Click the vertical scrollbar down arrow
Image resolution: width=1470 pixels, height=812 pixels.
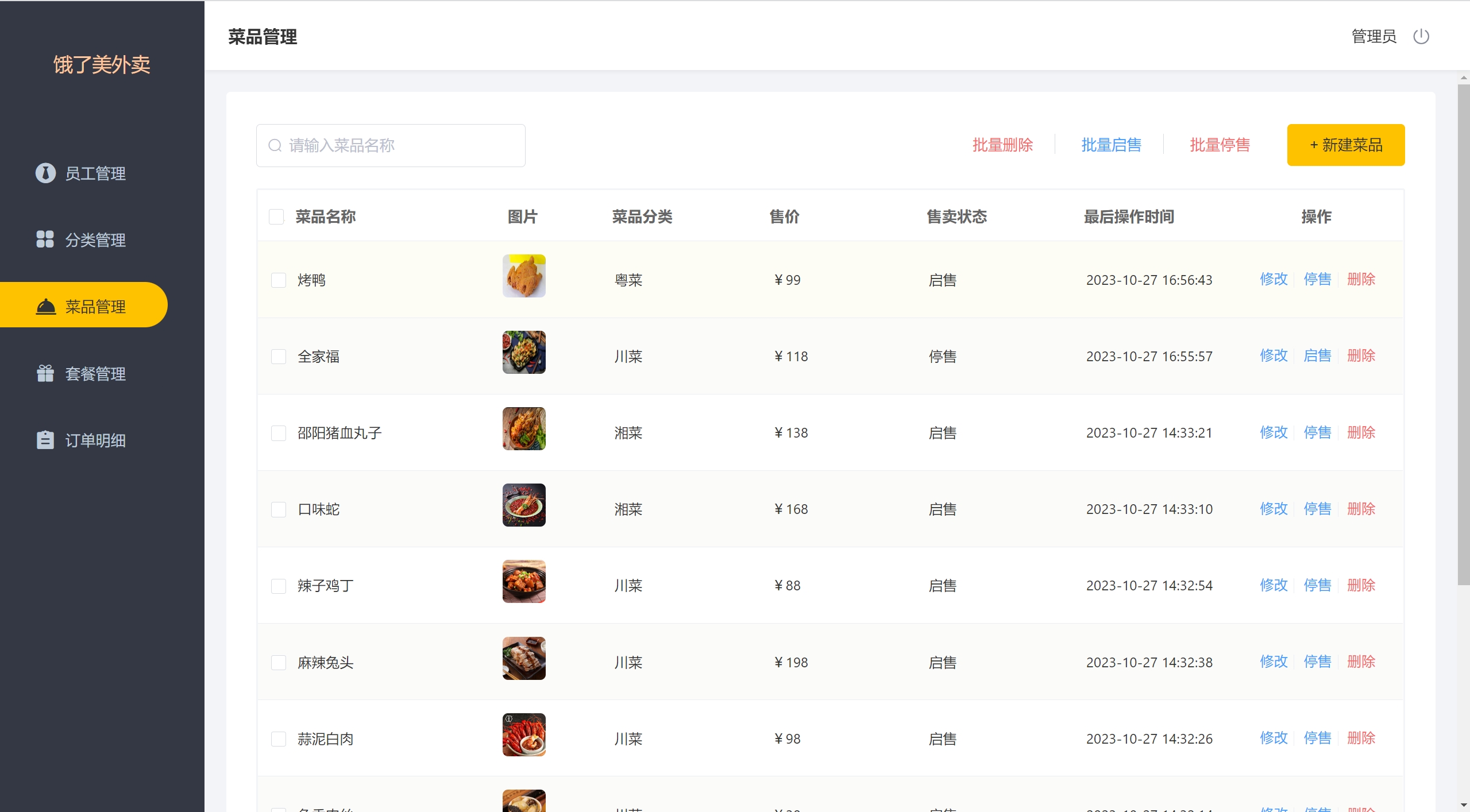point(1463,805)
